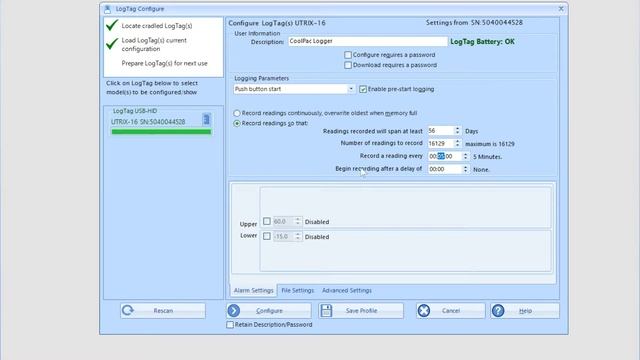This screenshot has height=360, width=640.
Task: Click the Help question mark icon
Action: click(x=498, y=311)
